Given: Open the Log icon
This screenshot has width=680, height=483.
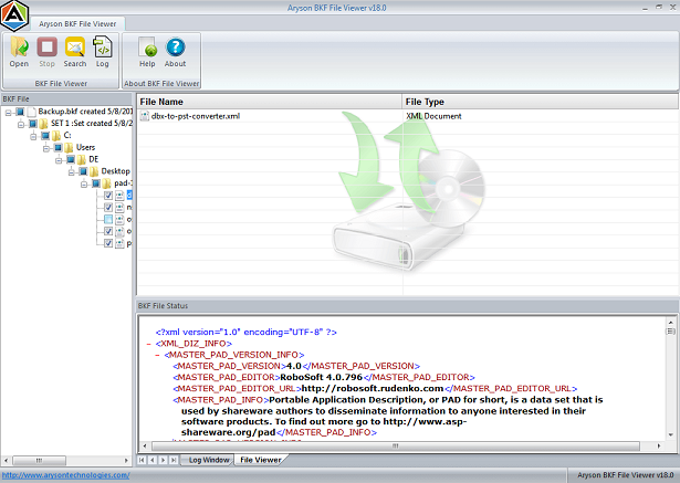Looking at the screenshot, I should click(x=102, y=52).
